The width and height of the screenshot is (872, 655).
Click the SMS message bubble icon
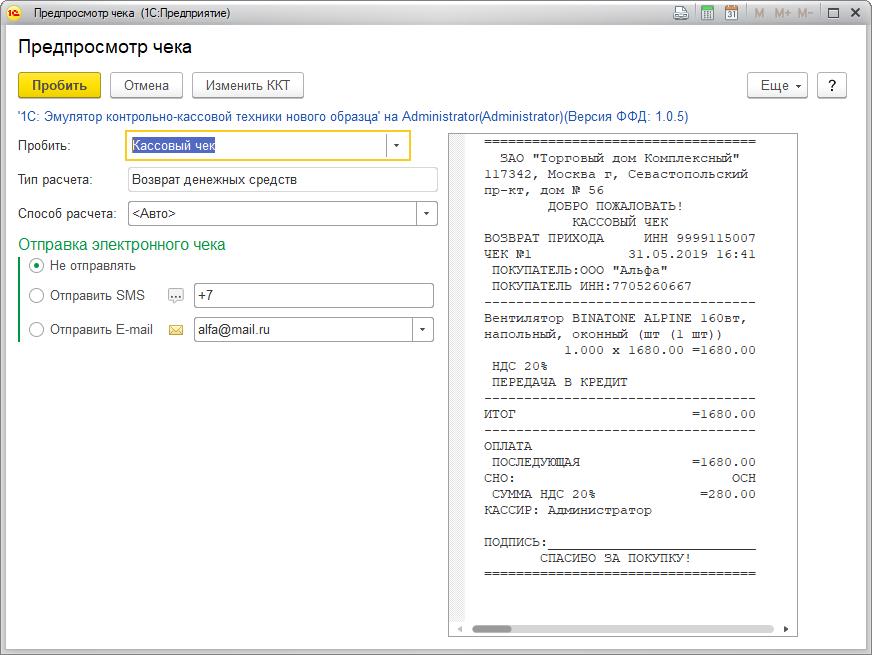coord(176,296)
